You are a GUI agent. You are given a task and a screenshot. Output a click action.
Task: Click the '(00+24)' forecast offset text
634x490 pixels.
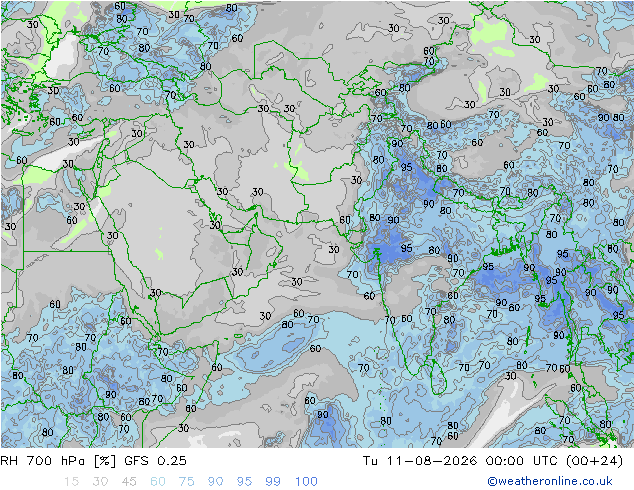click(594, 460)
